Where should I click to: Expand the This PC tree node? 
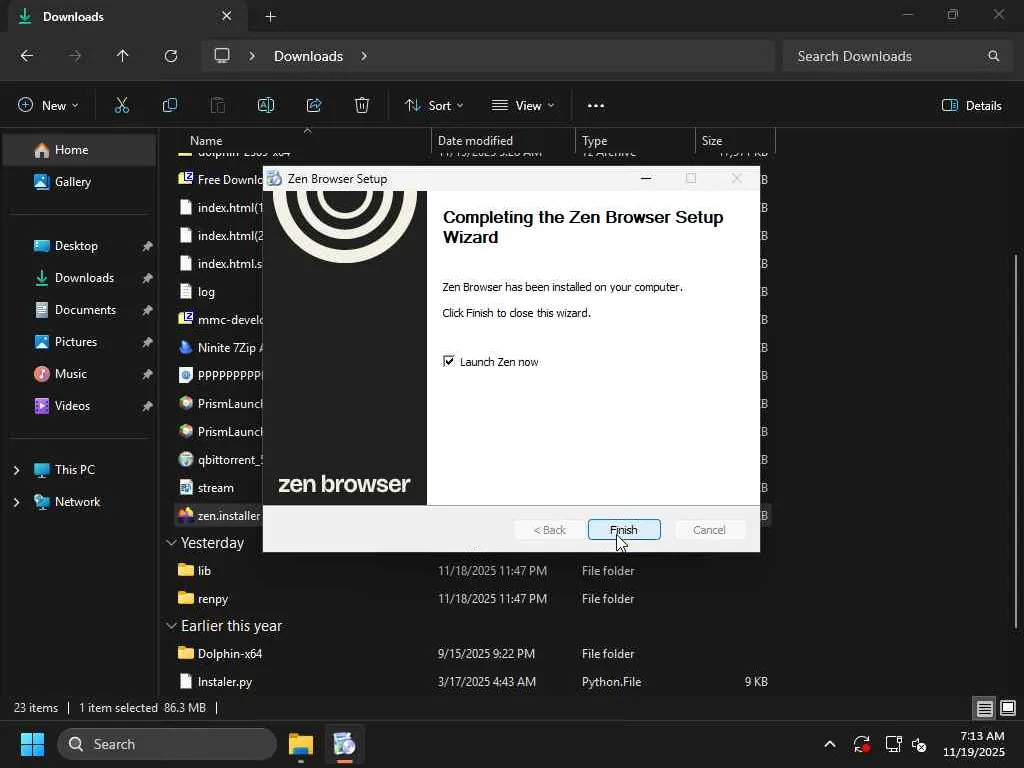[x=16, y=470]
